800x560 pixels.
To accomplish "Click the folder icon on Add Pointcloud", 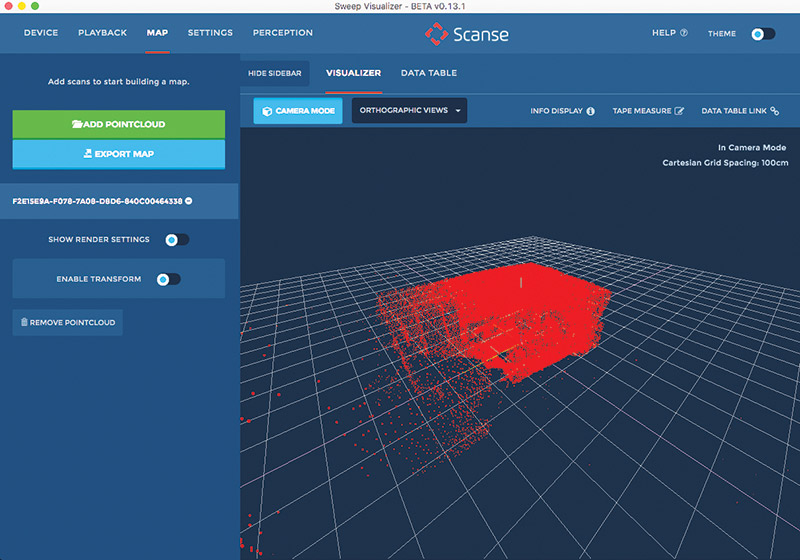I will pyautogui.click(x=77, y=124).
